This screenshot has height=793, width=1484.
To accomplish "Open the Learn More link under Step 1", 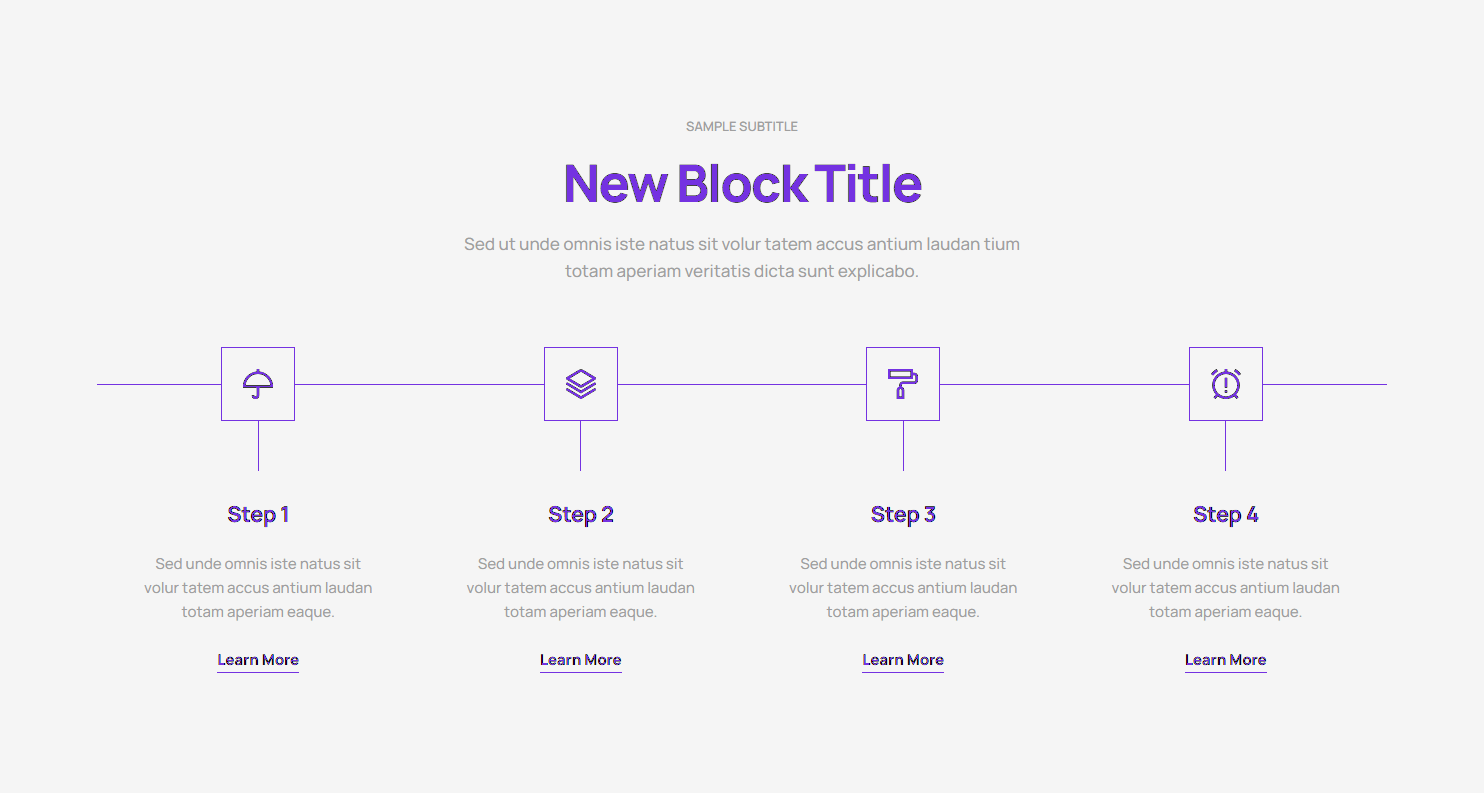I will [258, 660].
